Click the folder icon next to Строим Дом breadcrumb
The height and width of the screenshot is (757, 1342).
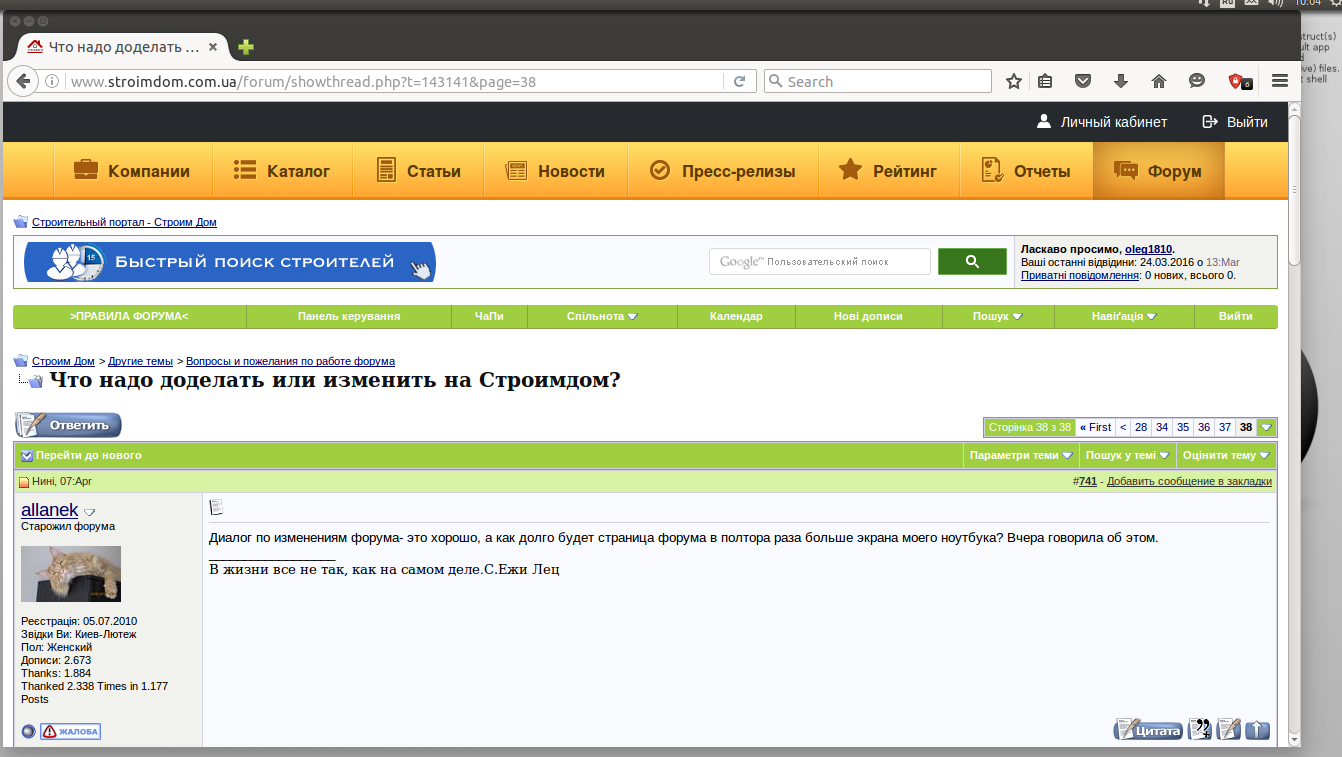point(21,361)
